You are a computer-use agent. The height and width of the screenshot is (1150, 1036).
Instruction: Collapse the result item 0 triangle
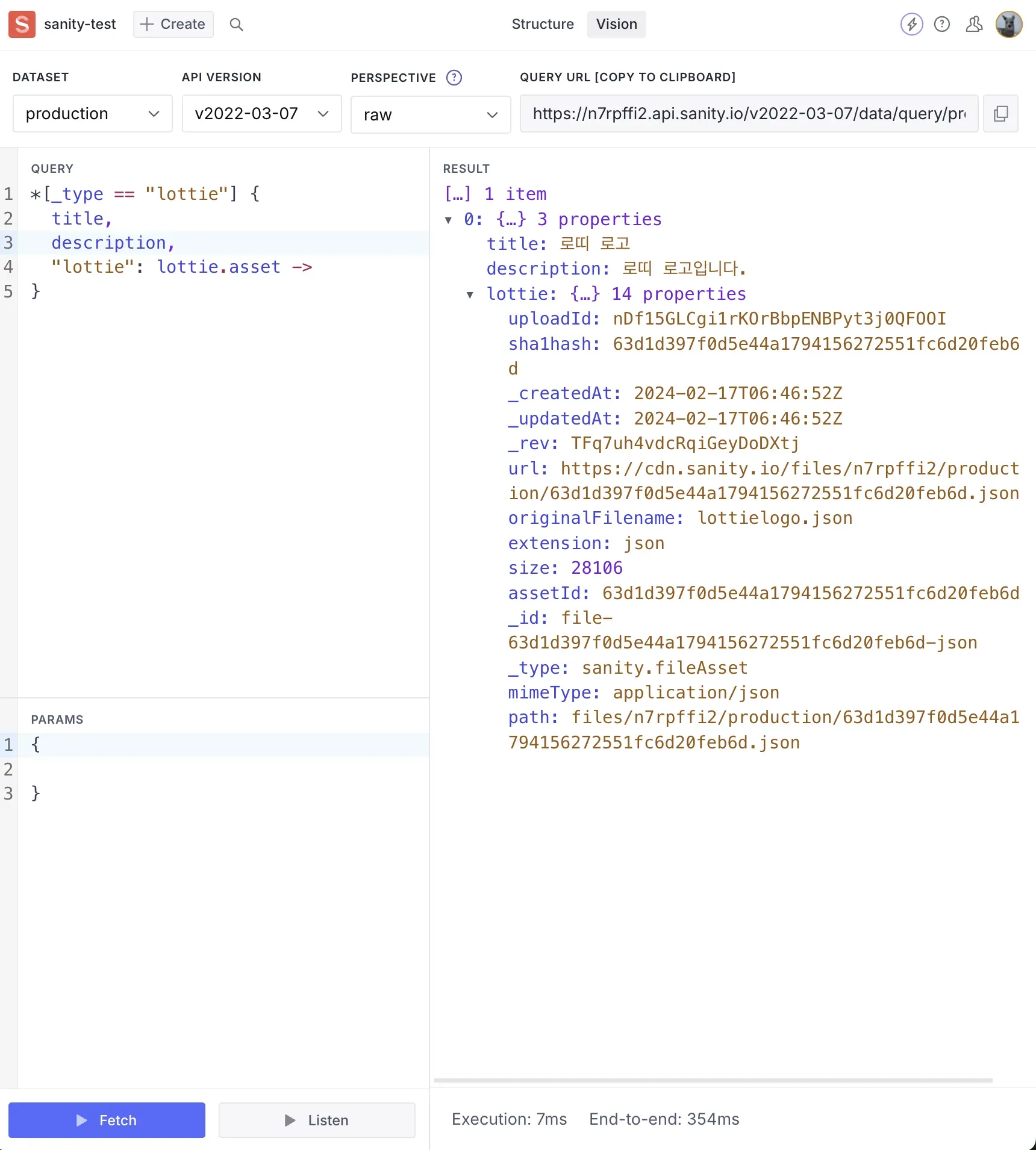[x=448, y=220]
